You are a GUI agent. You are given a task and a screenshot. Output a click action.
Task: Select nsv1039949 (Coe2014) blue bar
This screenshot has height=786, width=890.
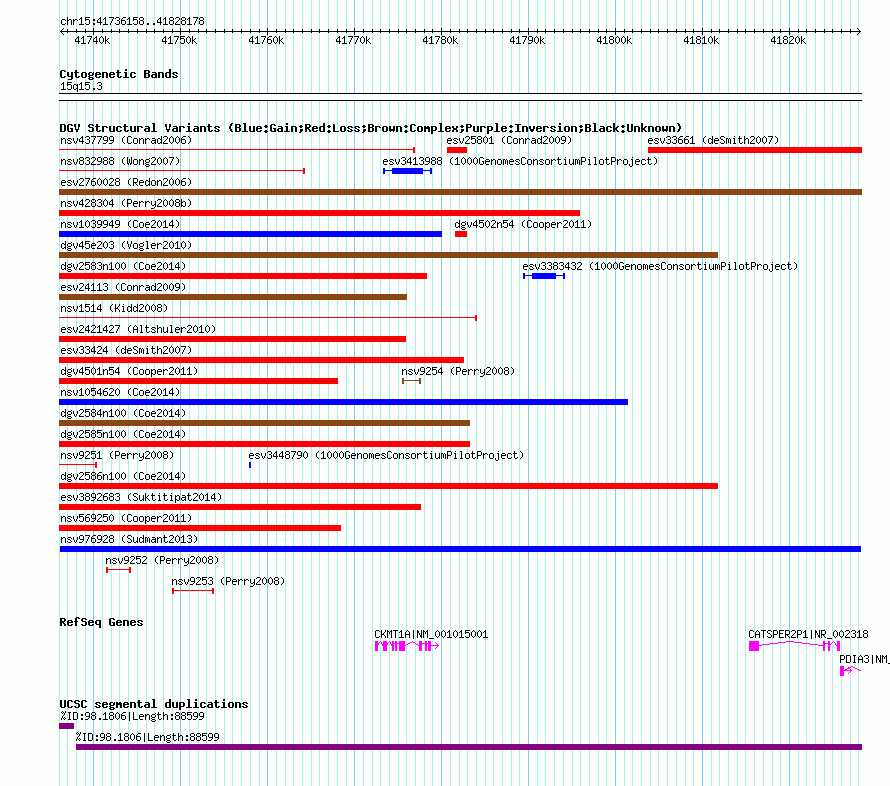coord(250,234)
